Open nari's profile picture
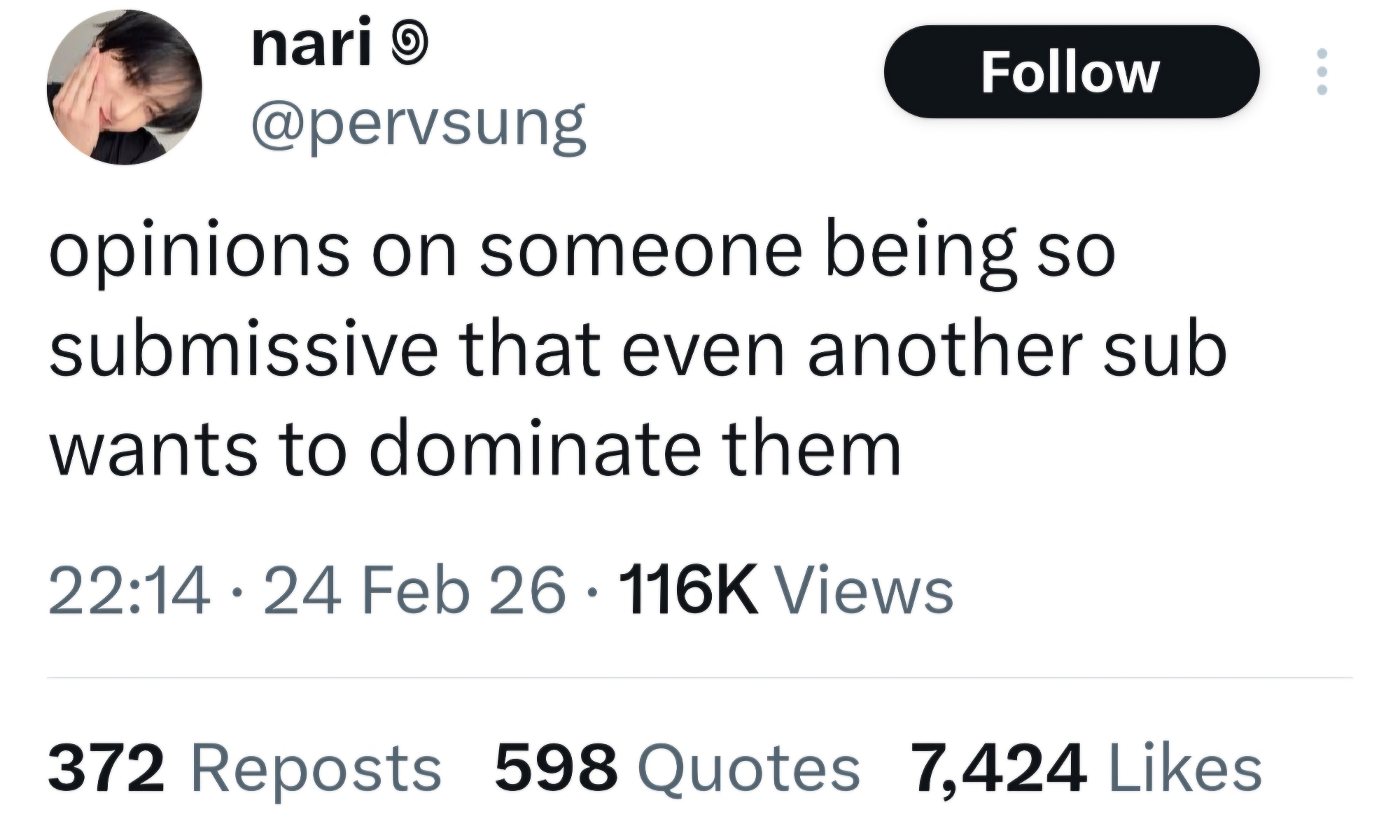This screenshot has width=1400, height=840. 124,87
